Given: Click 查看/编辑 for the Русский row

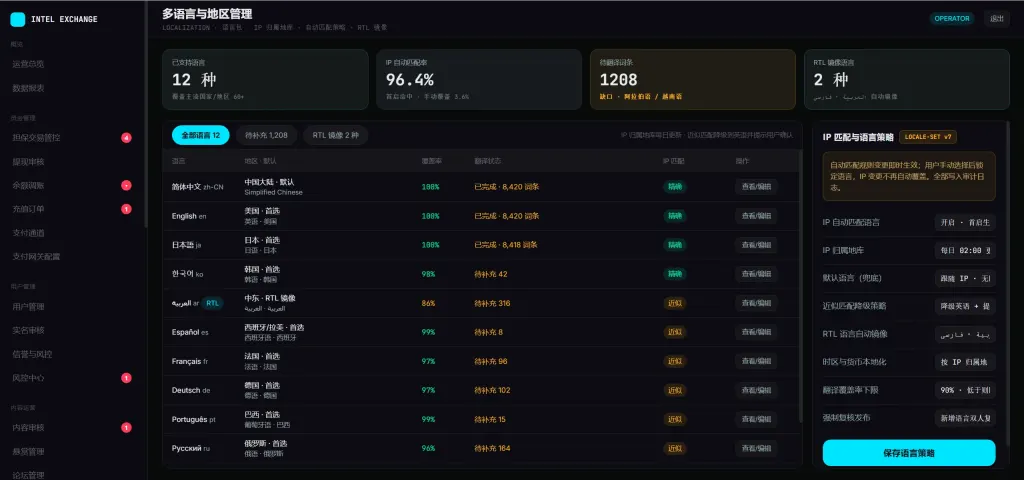Looking at the screenshot, I should (756, 448).
